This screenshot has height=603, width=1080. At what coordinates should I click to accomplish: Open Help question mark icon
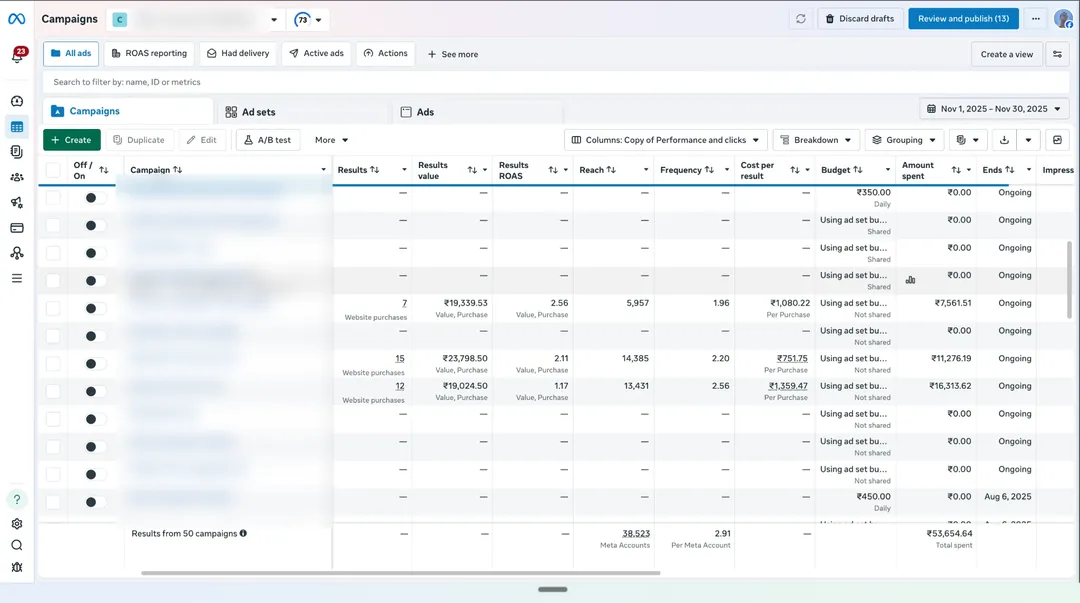coord(17,499)
